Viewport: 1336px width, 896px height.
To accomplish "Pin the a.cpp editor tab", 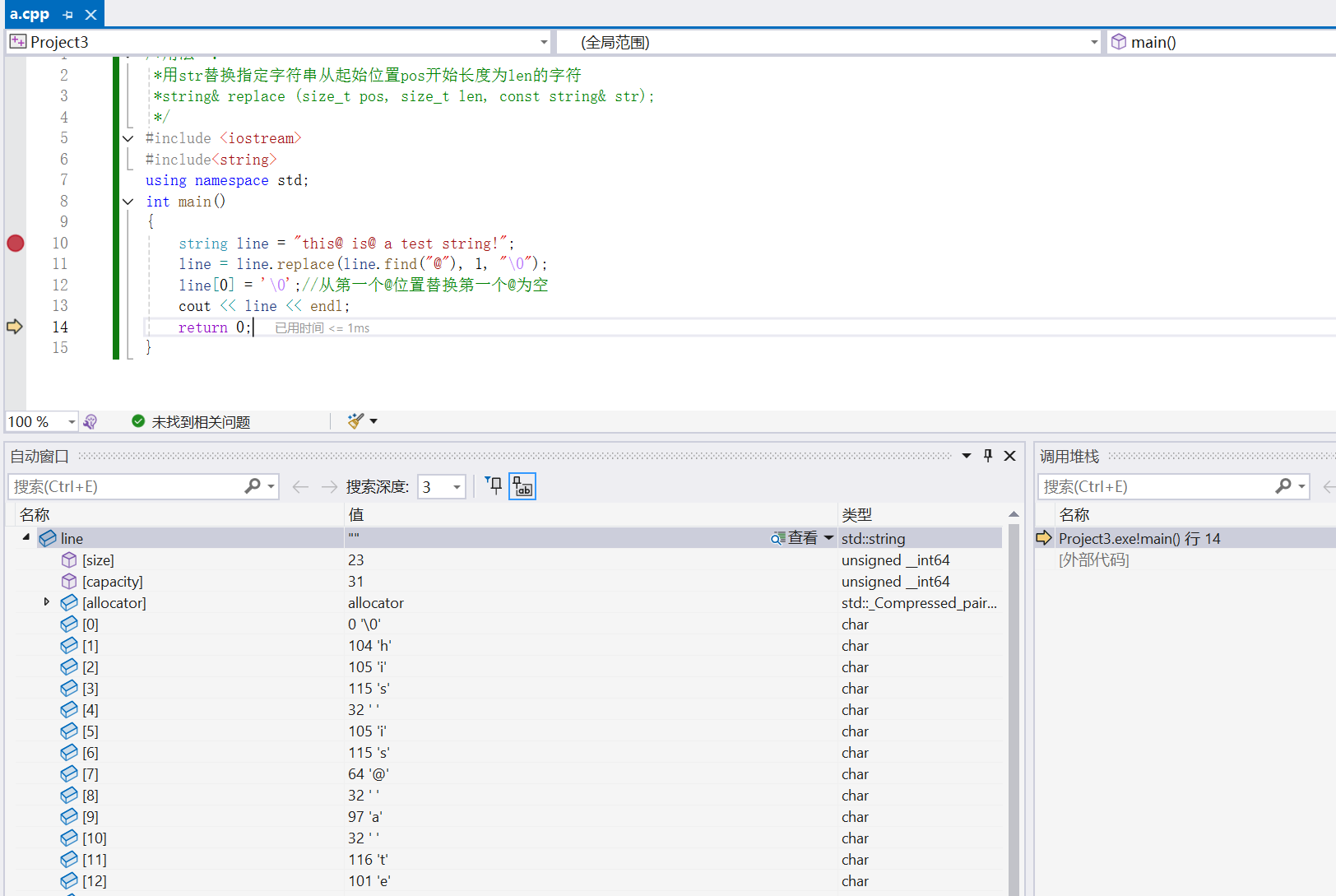I will pyautogui.click(x=67, y=15).
